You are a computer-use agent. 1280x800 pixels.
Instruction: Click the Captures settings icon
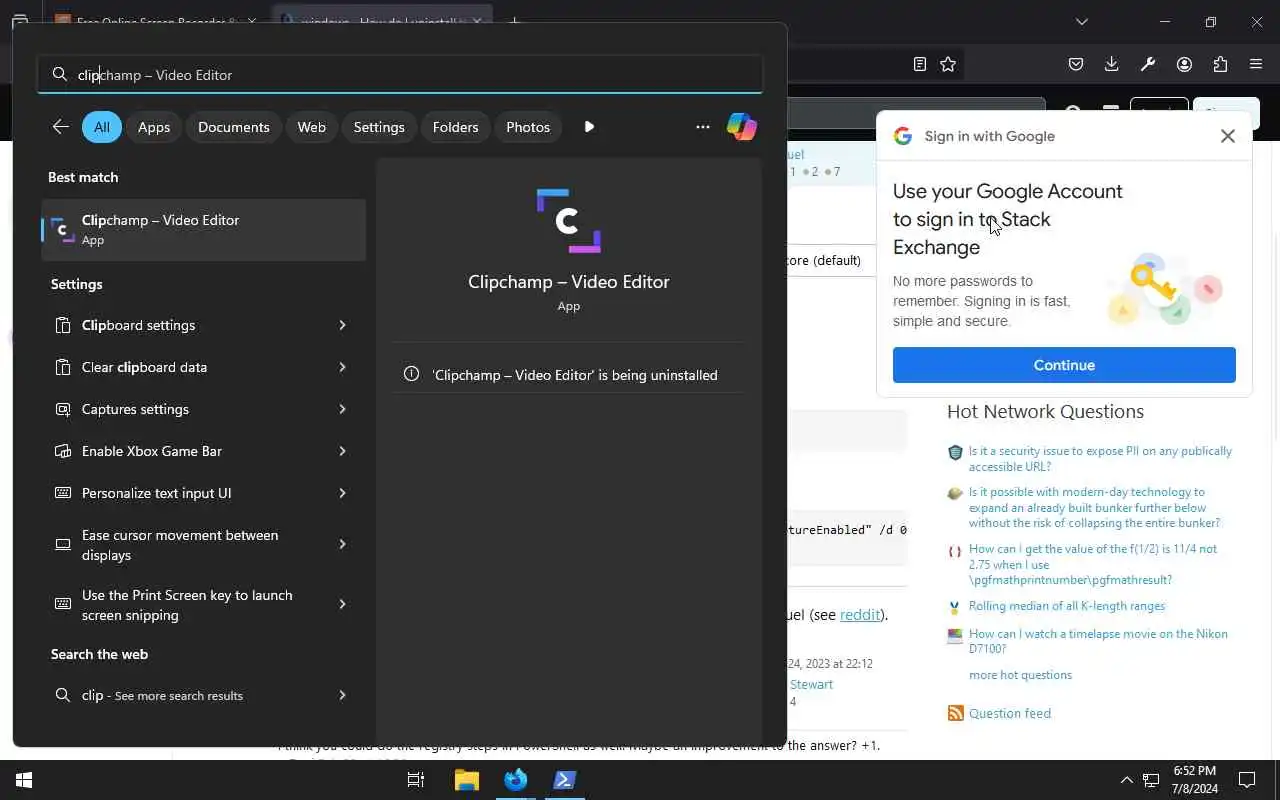[x=63, y=409]
